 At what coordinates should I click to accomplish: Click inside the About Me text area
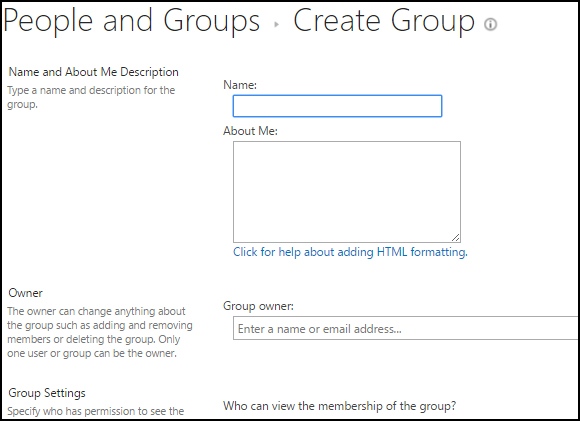tap(347, 192)
